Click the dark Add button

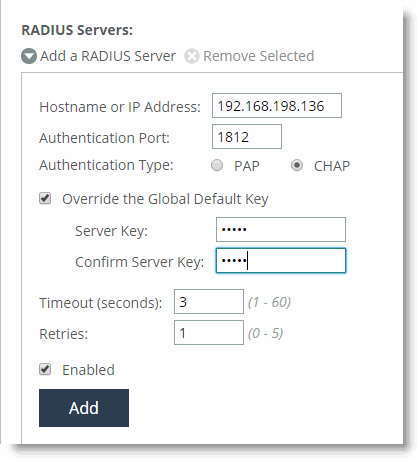(x=84, y=408)
